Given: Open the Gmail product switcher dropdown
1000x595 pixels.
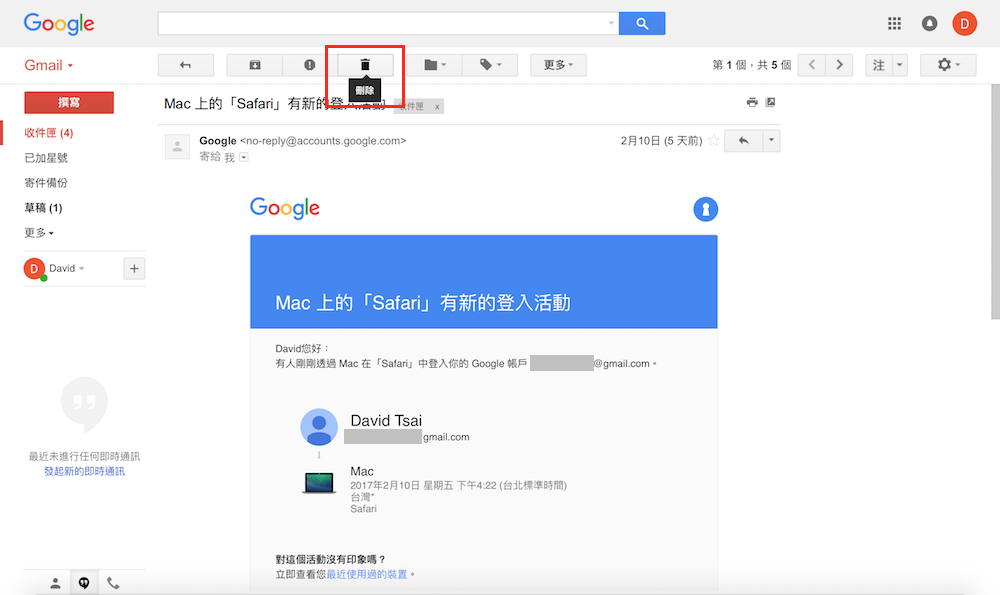Looking at the screenshot, I should pyautogui.click(x=48, y=65).
